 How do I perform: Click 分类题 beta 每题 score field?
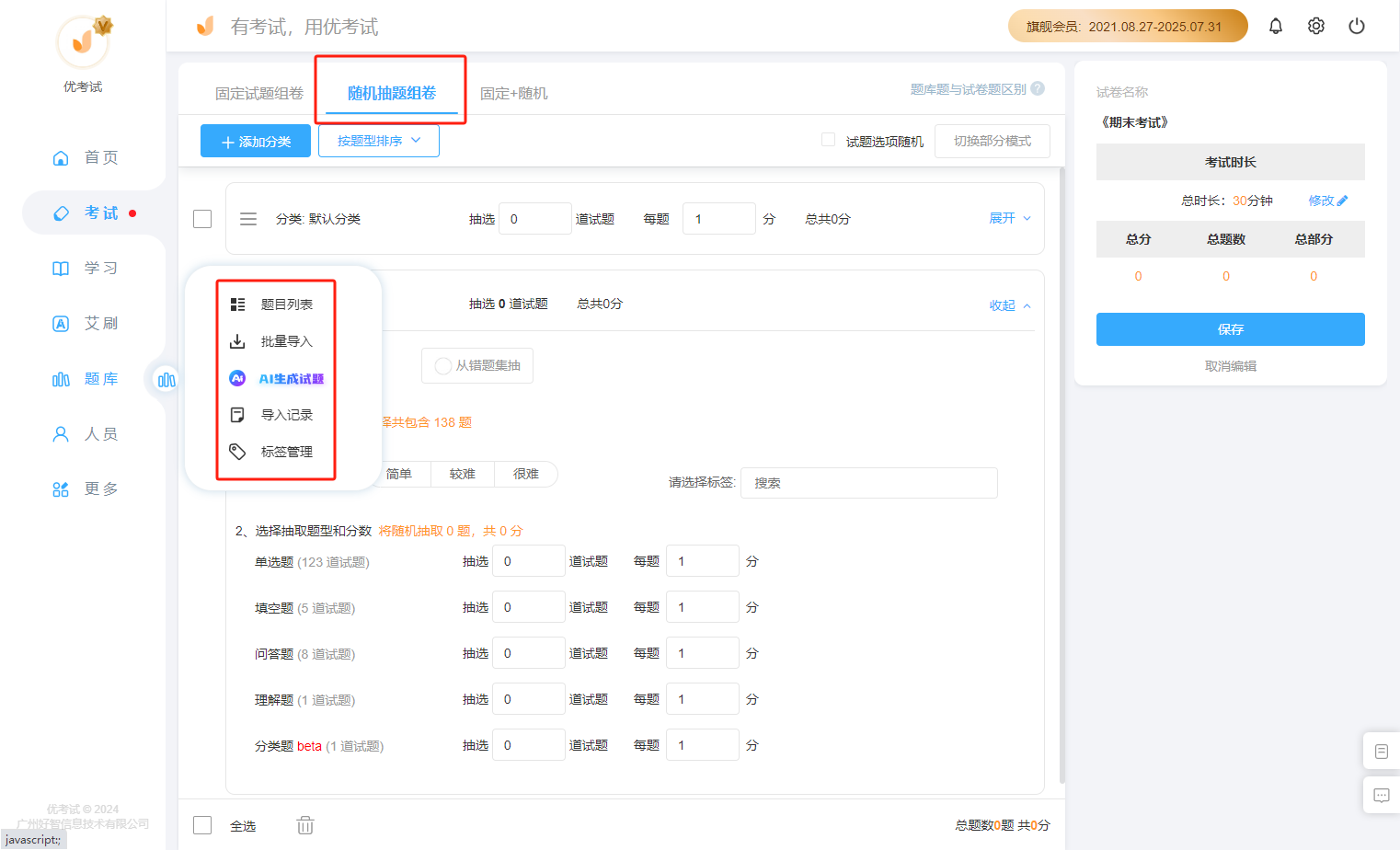pyautogui.click(x=703, y=745)
